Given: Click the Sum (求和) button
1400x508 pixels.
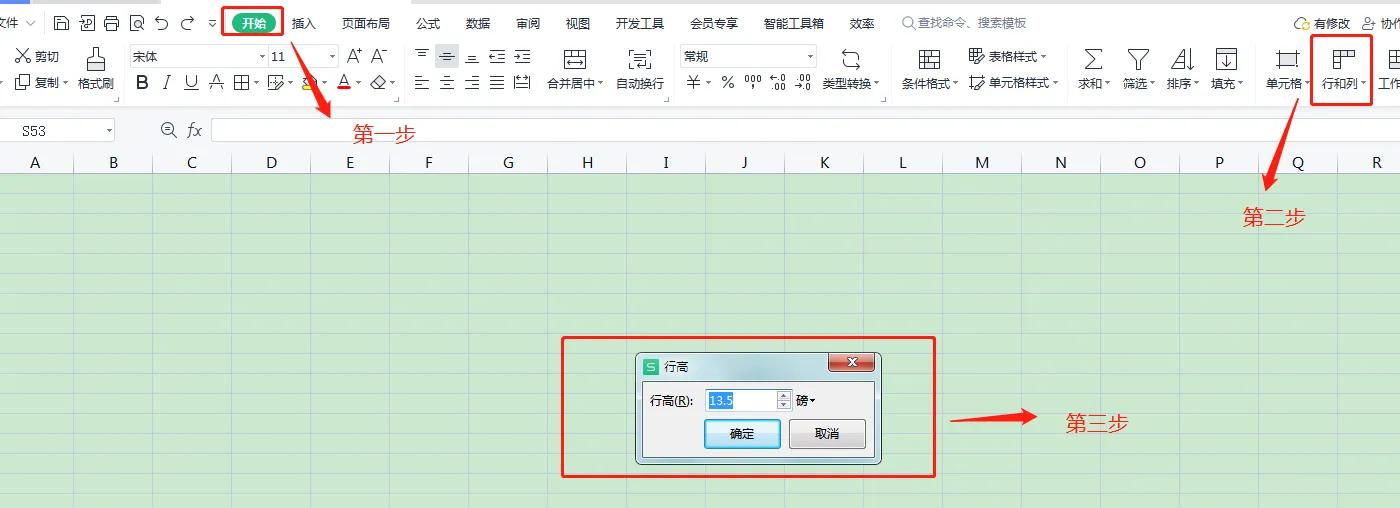Looking at the screenshot, I should [x=1093, y=69].
